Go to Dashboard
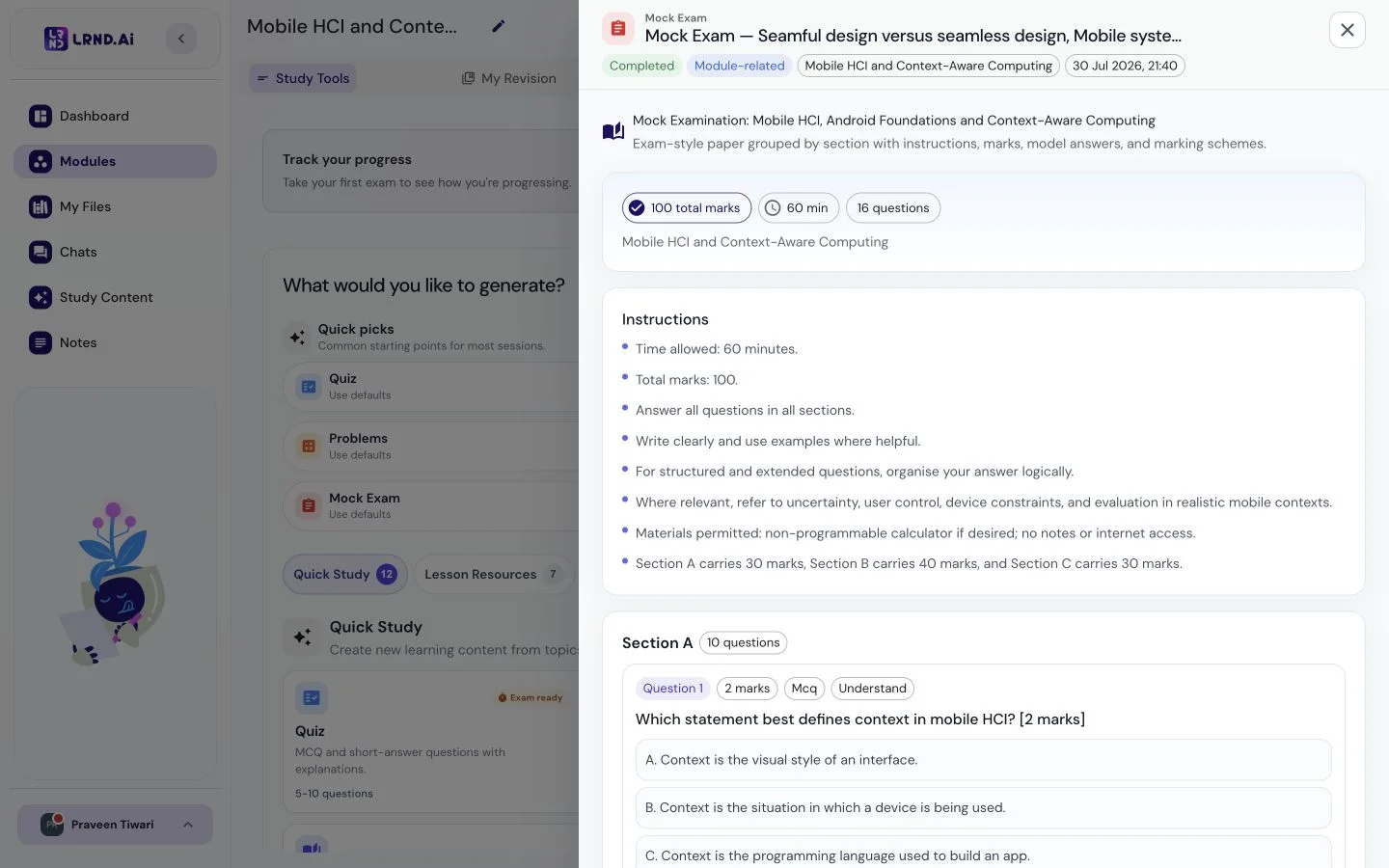This screenshot has width=1389, height=868. pyautogui.click(x=115, y=116)
